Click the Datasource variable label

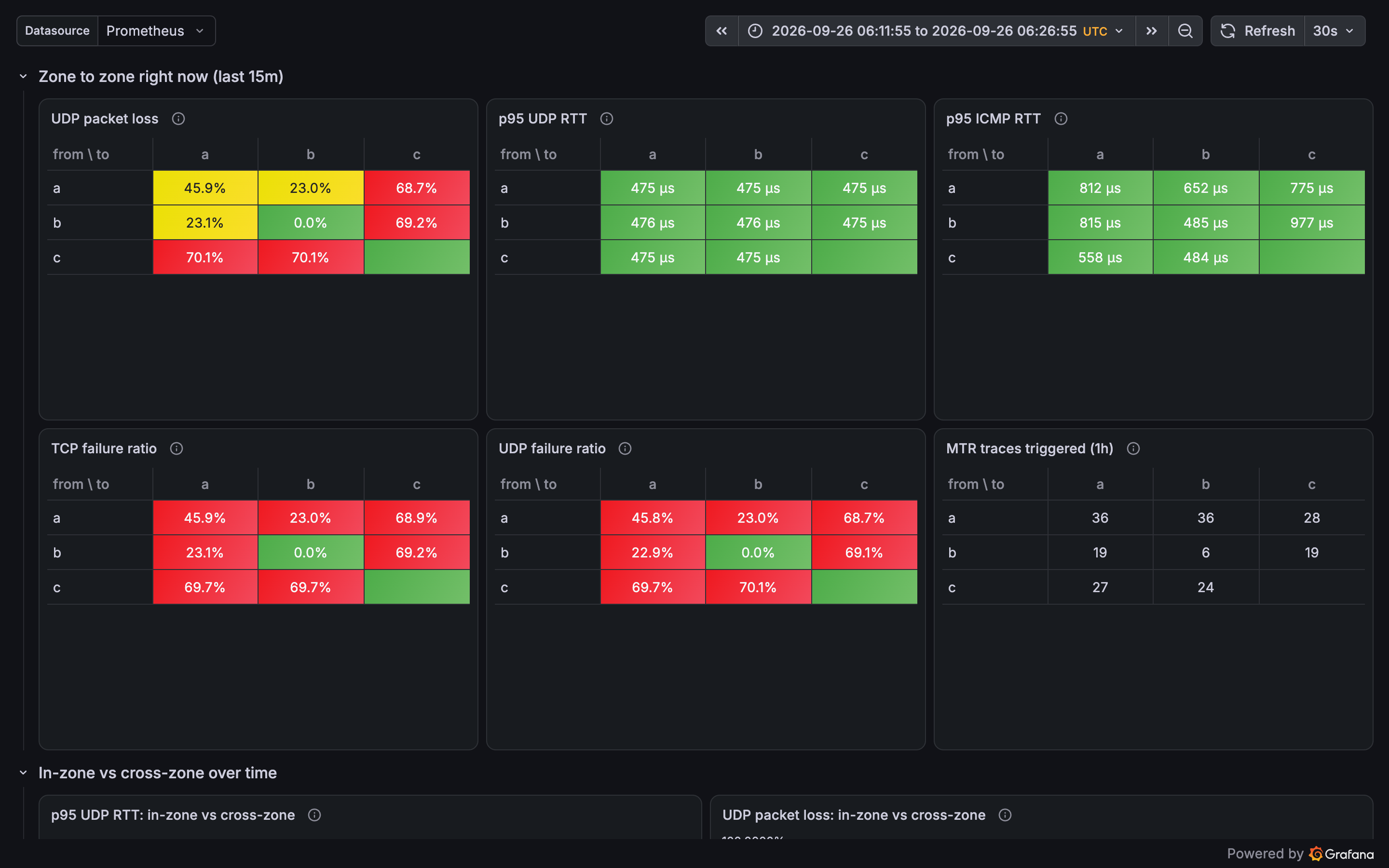point(57,31)
